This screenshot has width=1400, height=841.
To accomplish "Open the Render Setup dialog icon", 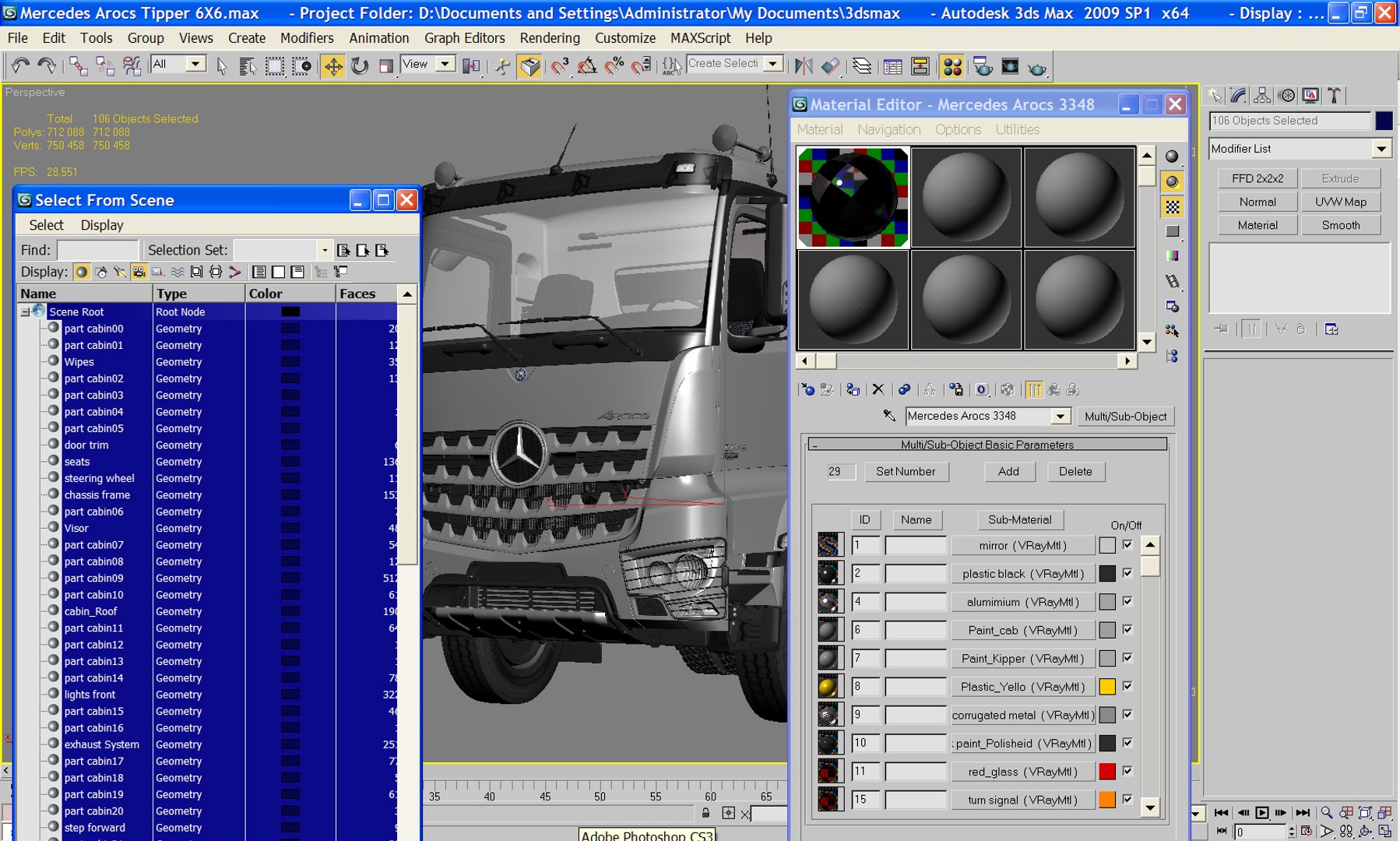I will click(983, 66).
